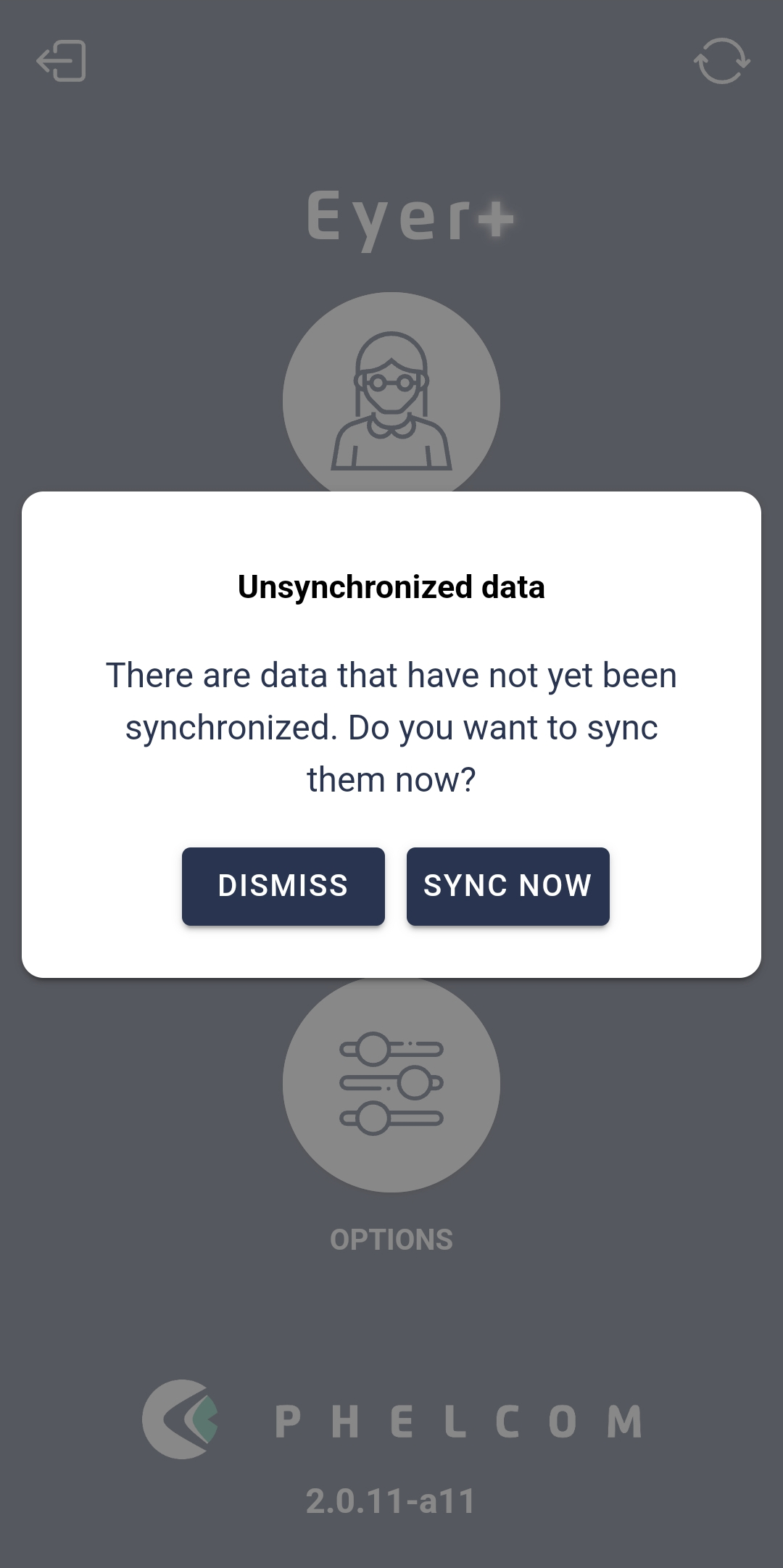Click the SYNC NOW button

tap(508, 886)
